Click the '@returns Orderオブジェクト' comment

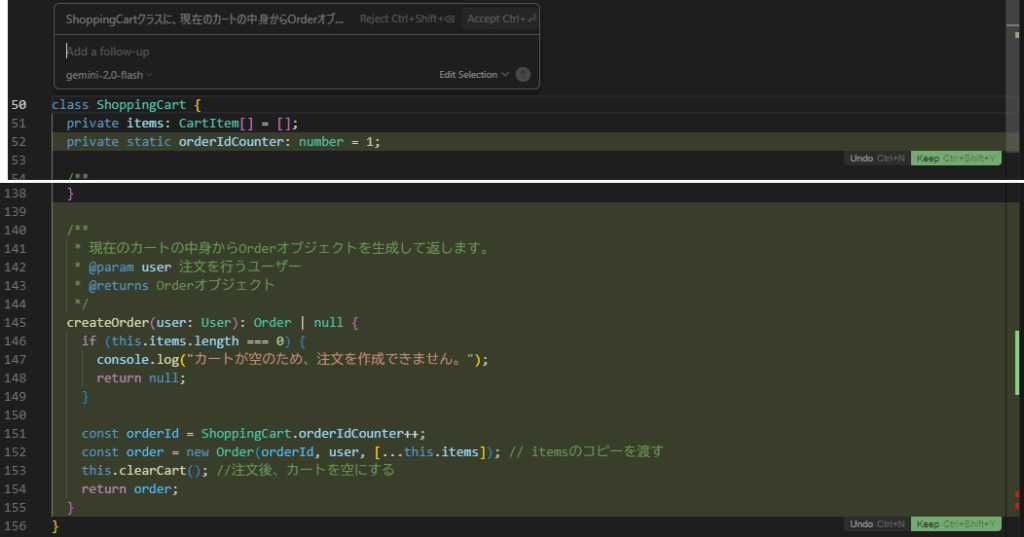pyautogui.click(x=182, y=285)
